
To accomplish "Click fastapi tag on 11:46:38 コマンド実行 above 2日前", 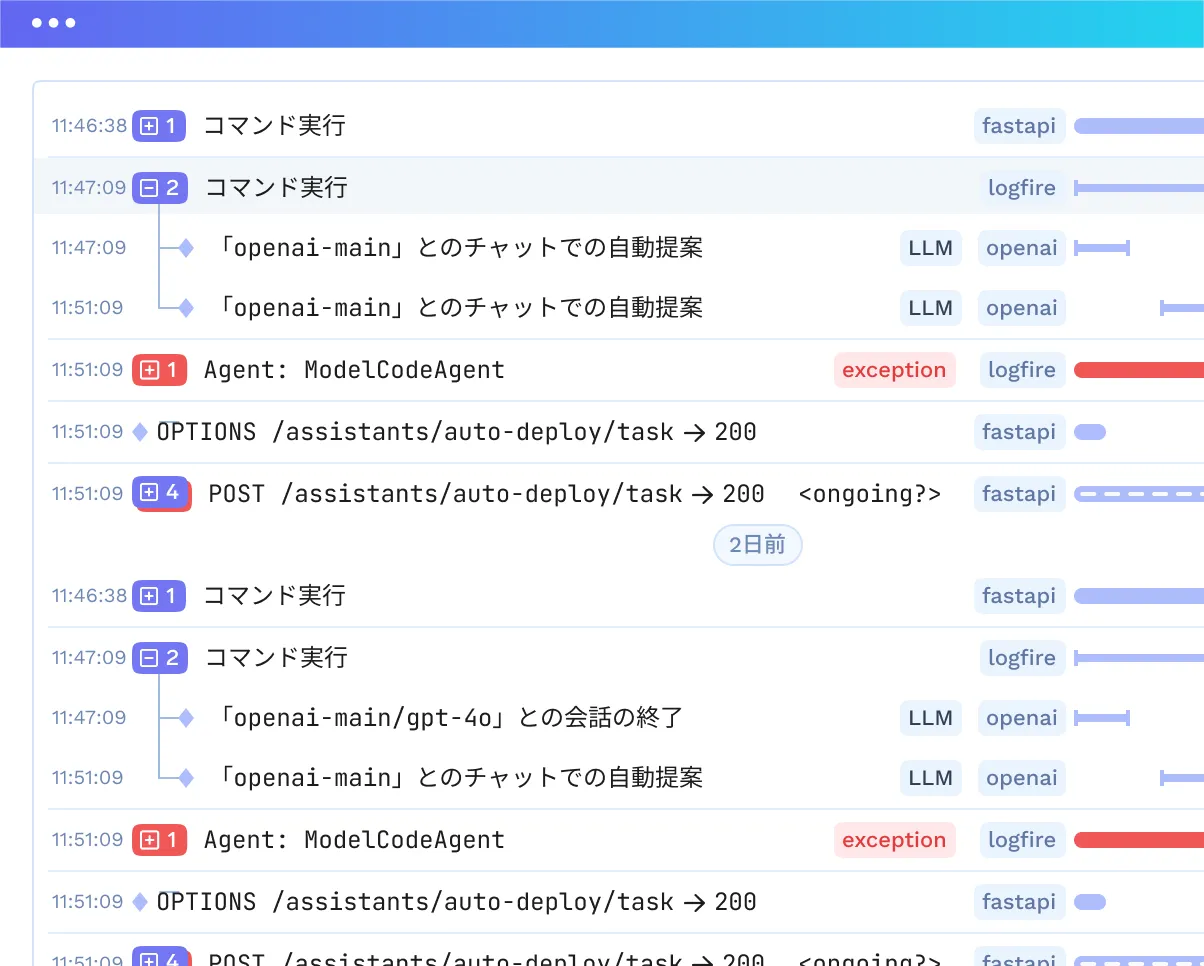I will pyautogui.click(x=1019, y=126).
